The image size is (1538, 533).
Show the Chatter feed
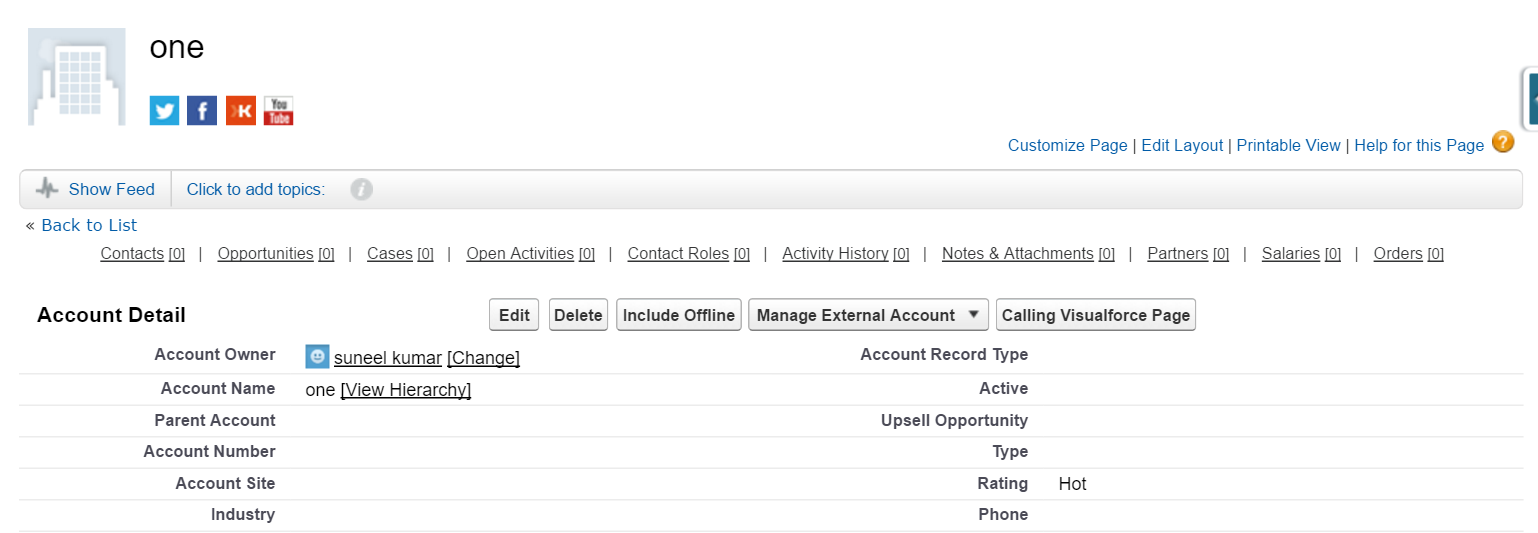pyautogui.click(x=111, y=189)
